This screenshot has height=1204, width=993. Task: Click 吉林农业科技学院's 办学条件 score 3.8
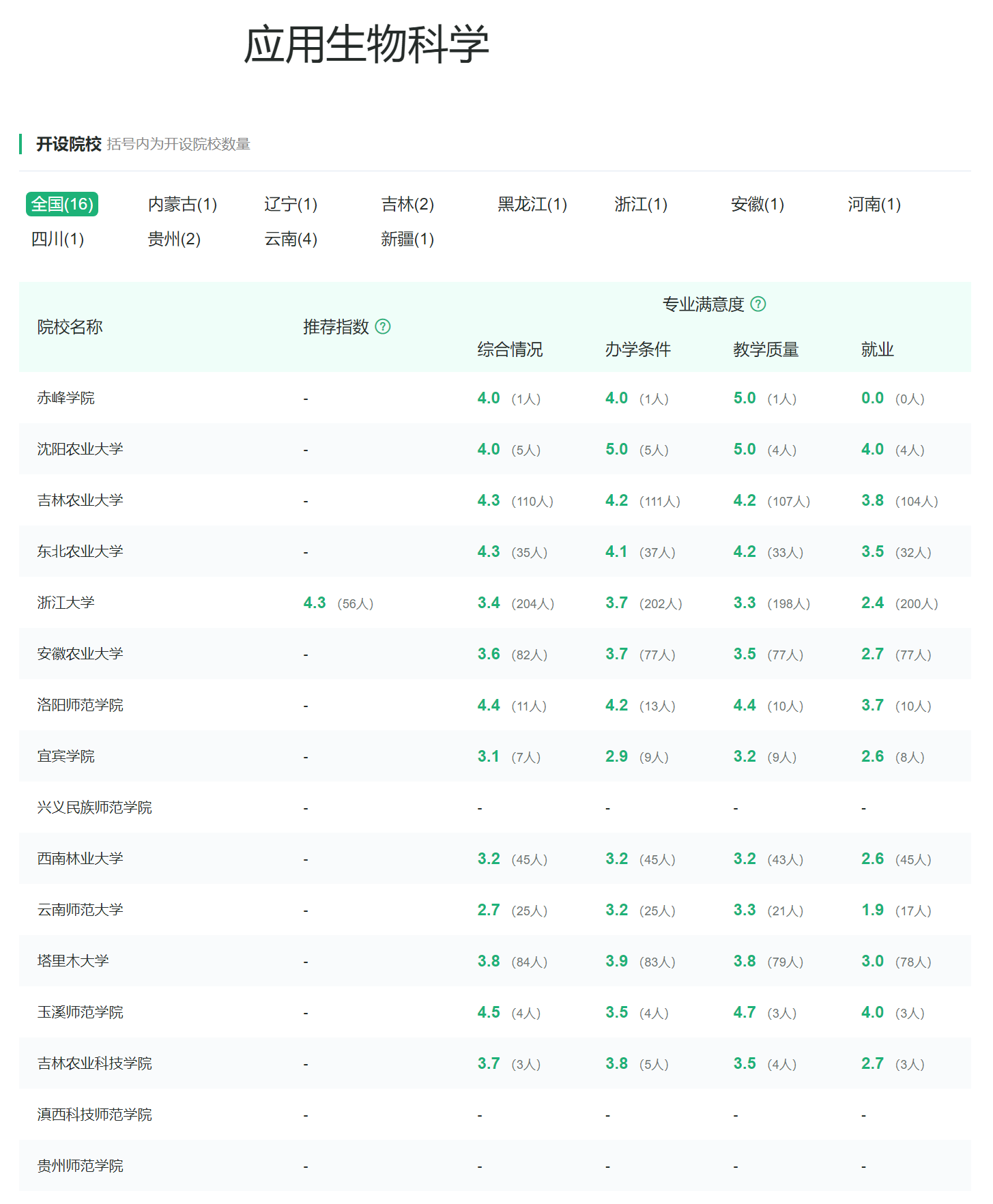616,1063
